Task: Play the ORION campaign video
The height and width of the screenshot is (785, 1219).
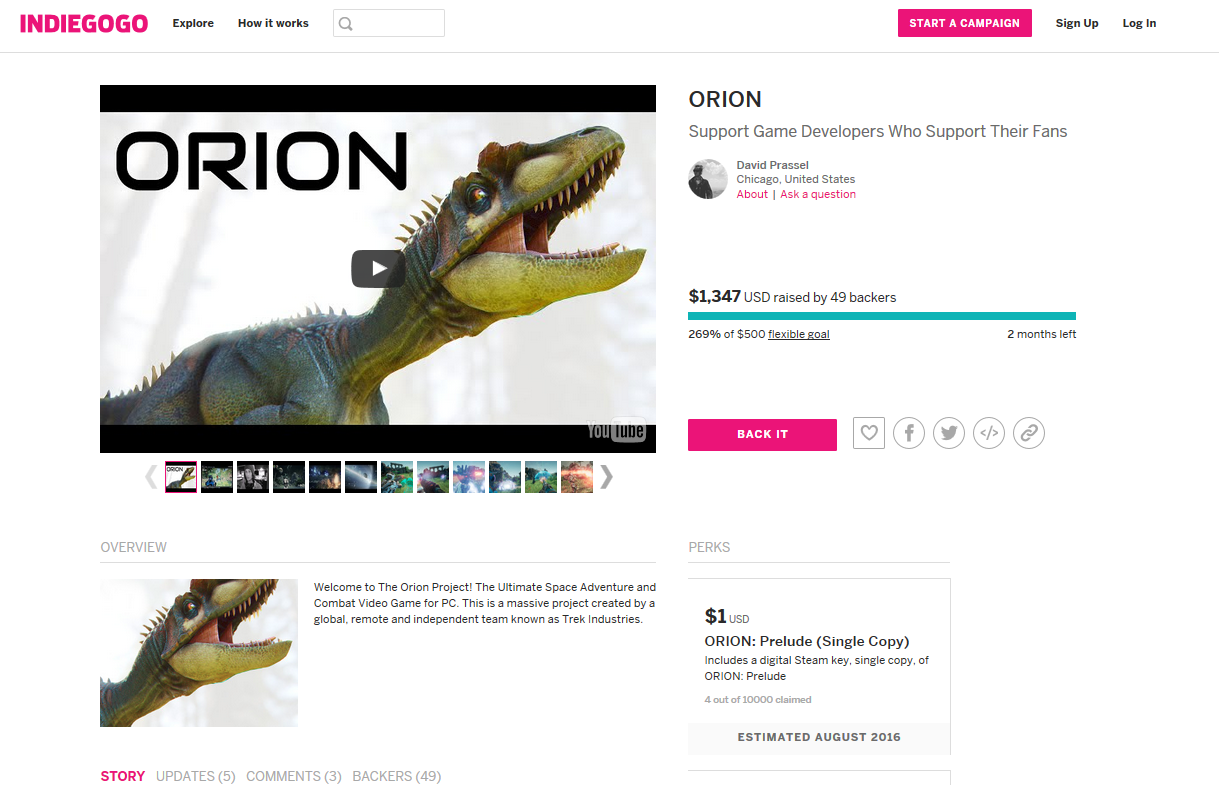Action: (378, 268)
